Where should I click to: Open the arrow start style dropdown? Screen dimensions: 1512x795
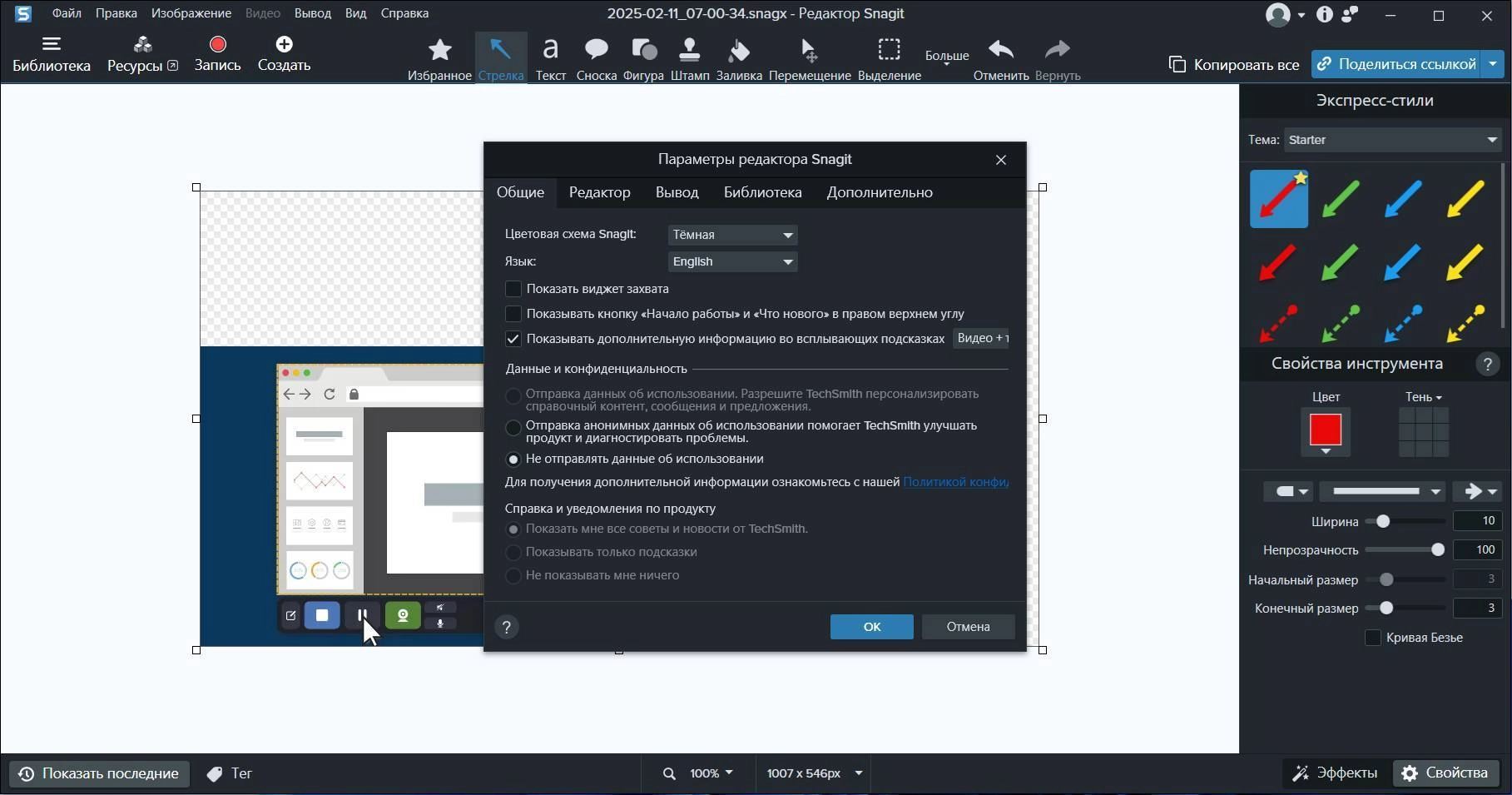[x=1287, y=492]
